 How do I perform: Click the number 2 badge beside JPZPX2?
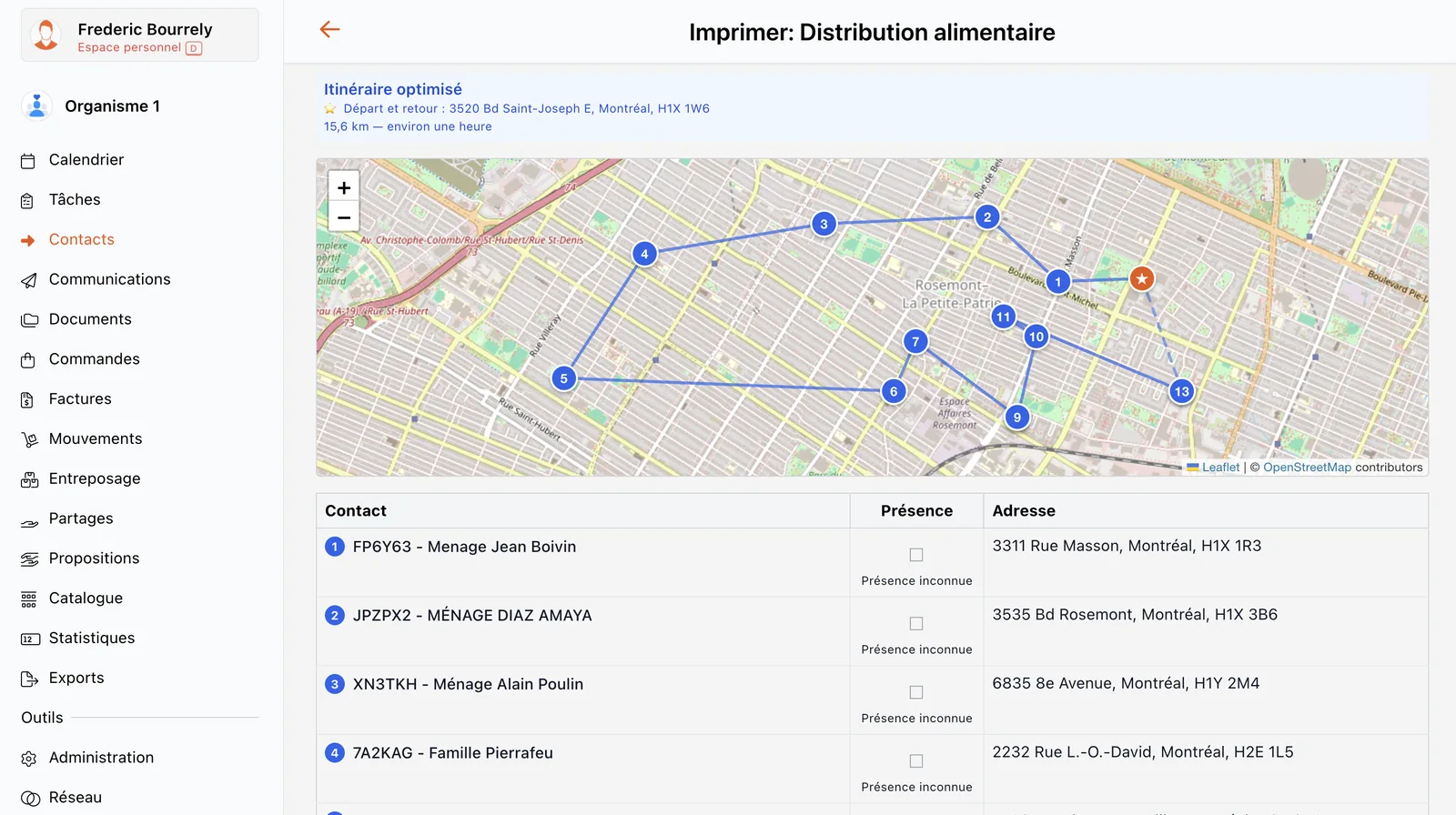pyautogui.click(x=335, y=616)
